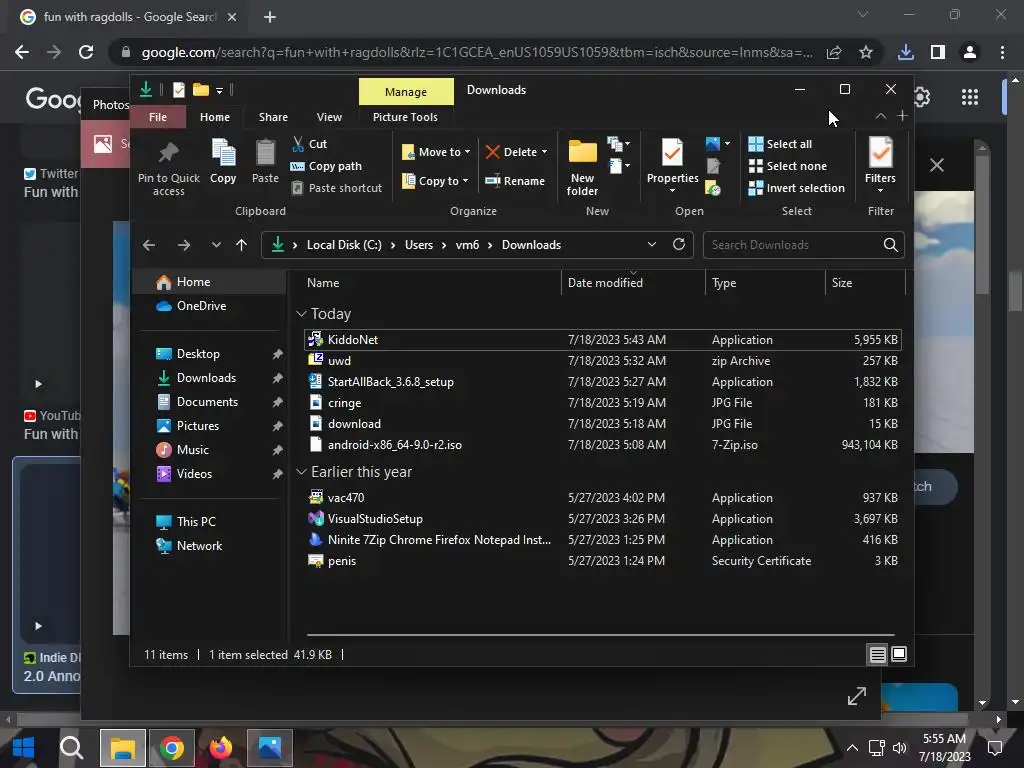Click Copy path in Clipboard group

[326, 166]
